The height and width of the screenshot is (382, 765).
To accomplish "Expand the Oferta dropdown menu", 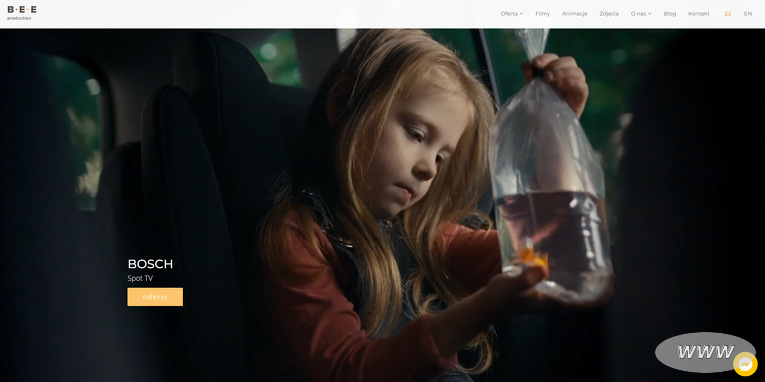I will pyautogui.click(x=511, y=14).
